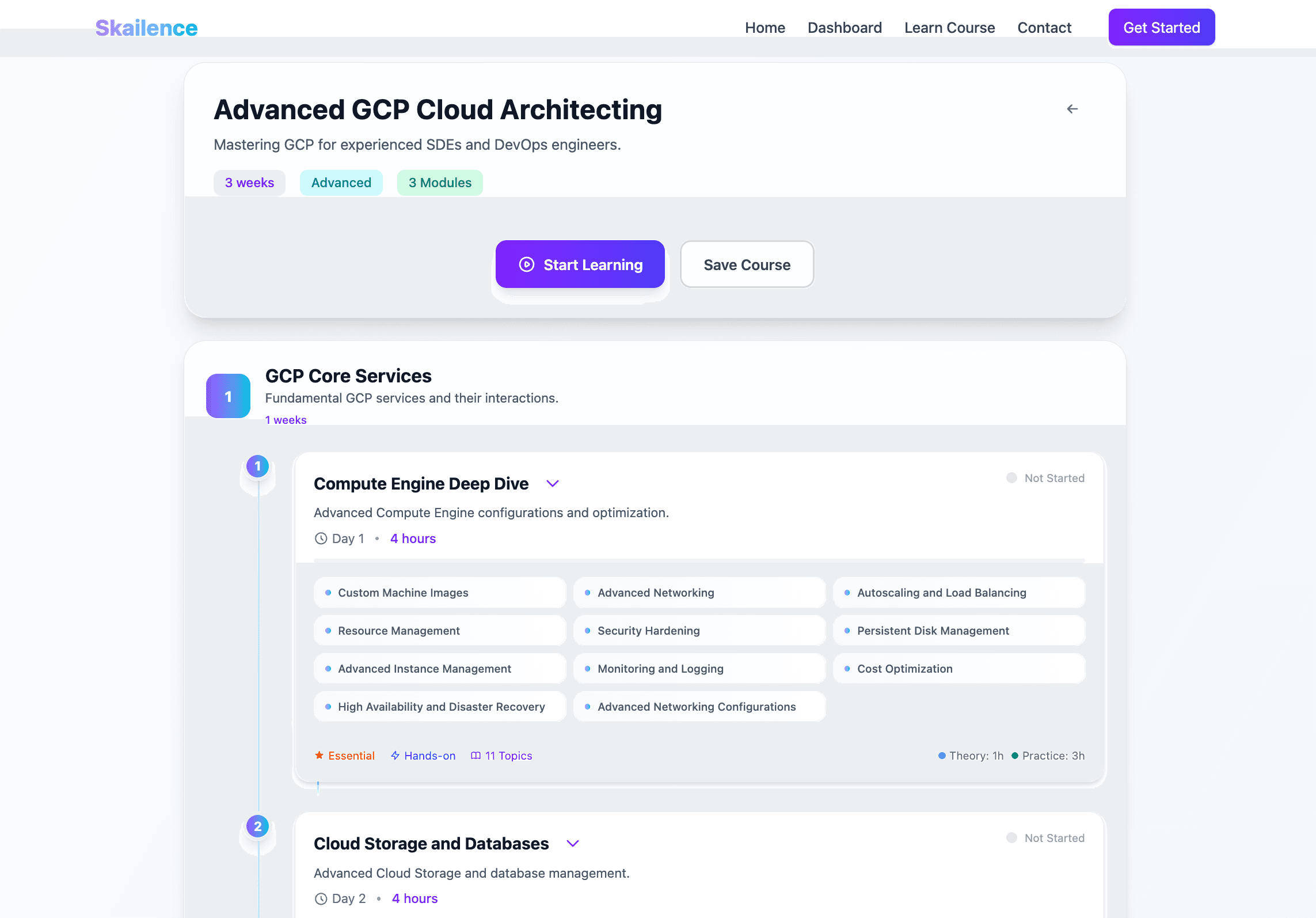Viewport: 1316px width, 918px height.
Task: Expand Cloud Storage and Databases chevron
Action: pyautogui.click(x=572, y=844)
